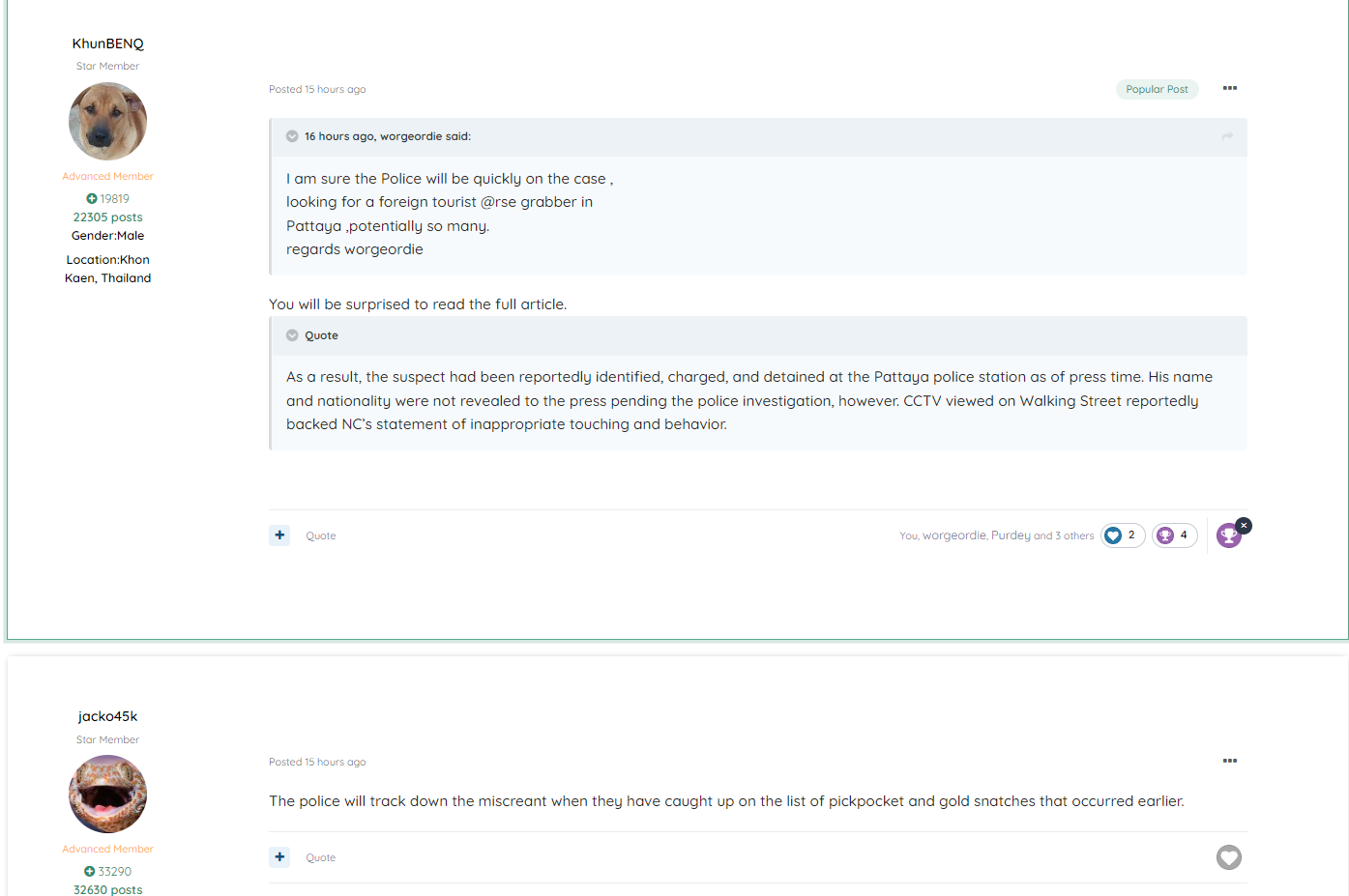Toggle multiquote plus on KhunBENQ's post

(x=279, y=535)
